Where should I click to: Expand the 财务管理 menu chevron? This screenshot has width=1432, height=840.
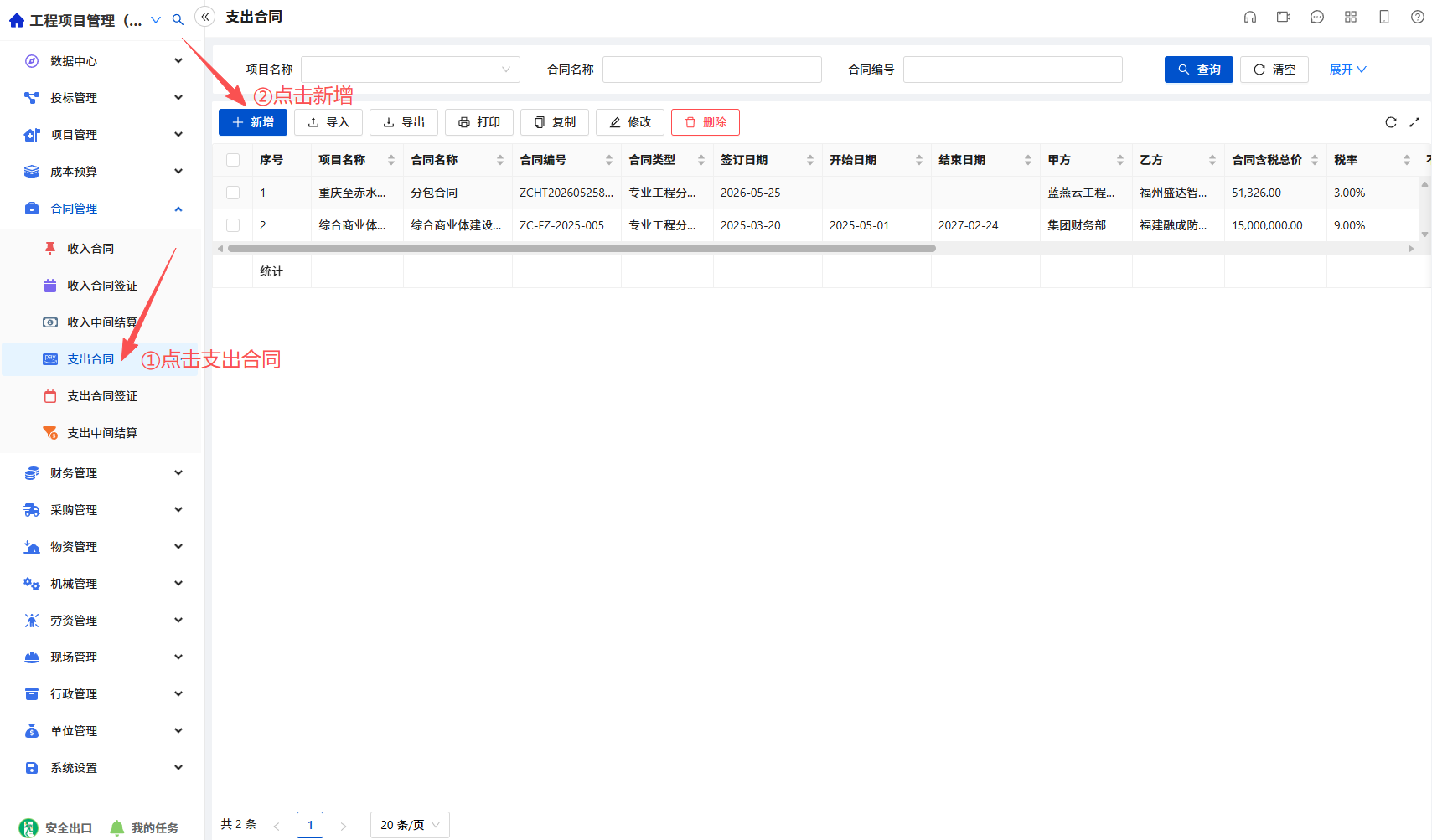tap(178, 473)
